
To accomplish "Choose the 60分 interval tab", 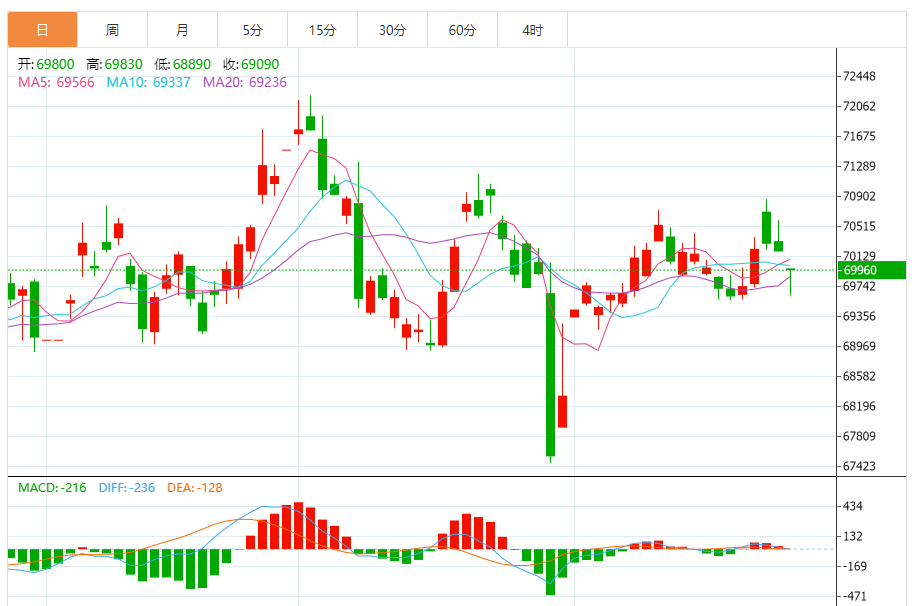I will [x=462, y=30].
